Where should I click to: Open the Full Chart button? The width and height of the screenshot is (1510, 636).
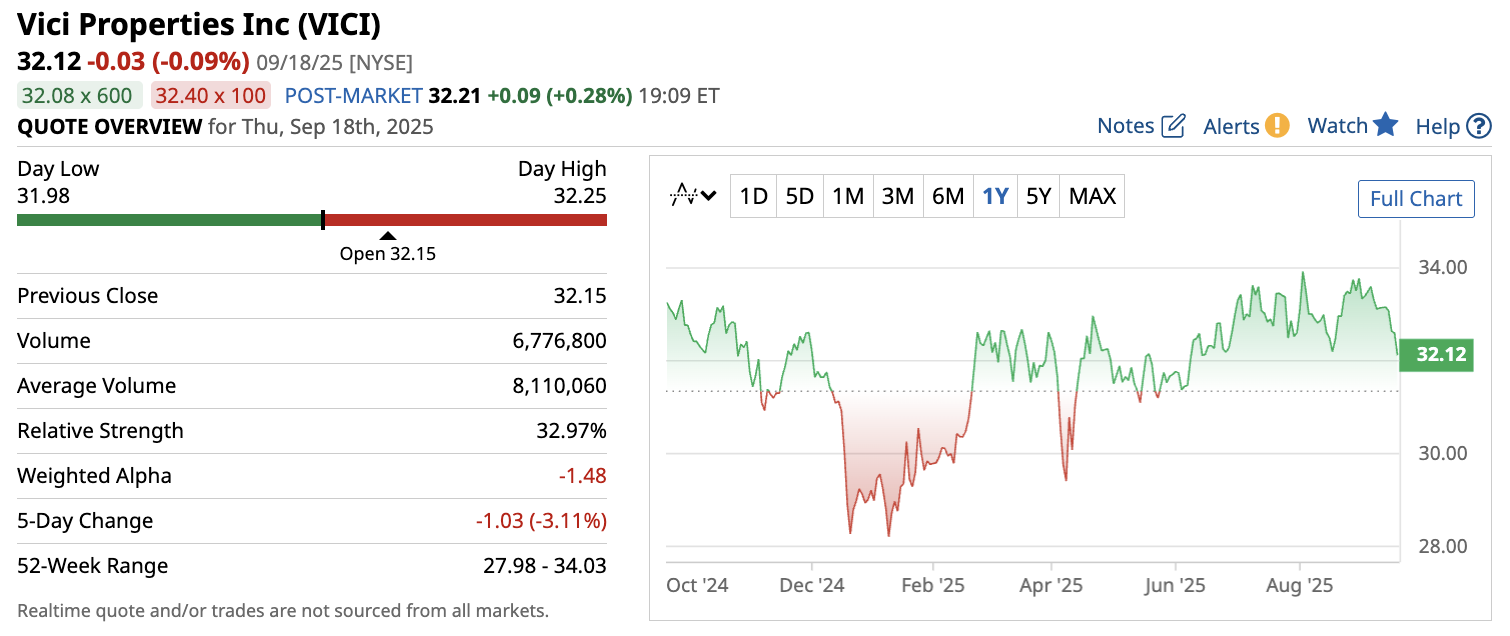(1416, 198)
